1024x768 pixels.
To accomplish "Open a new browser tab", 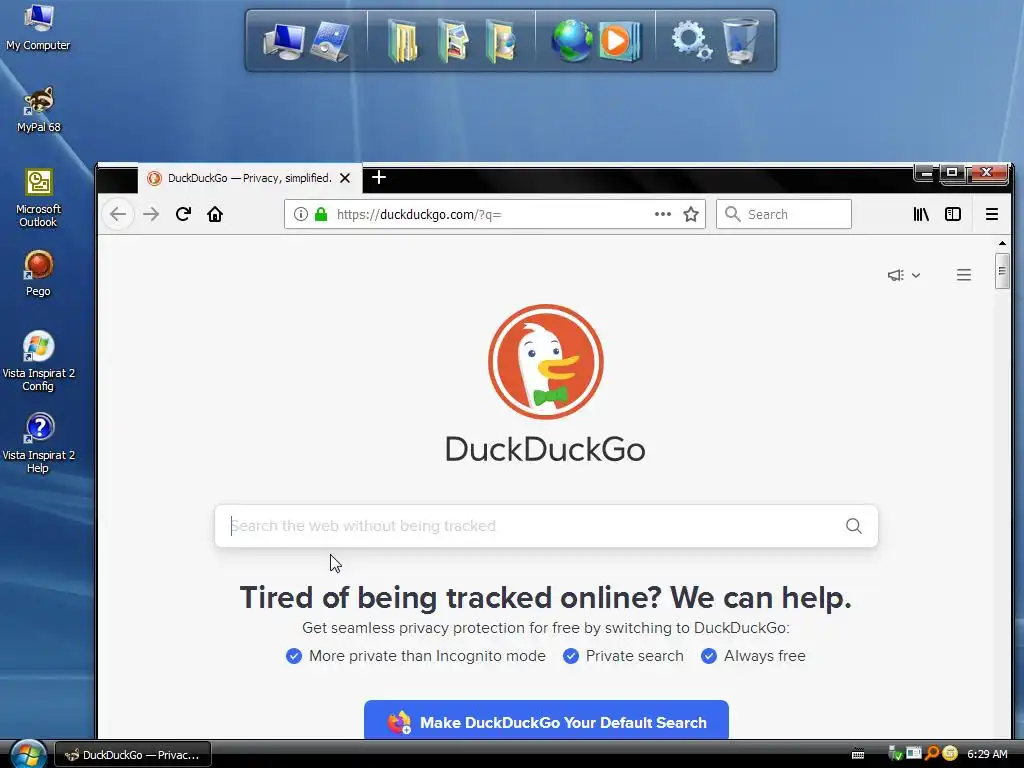I will click(379, 178).
